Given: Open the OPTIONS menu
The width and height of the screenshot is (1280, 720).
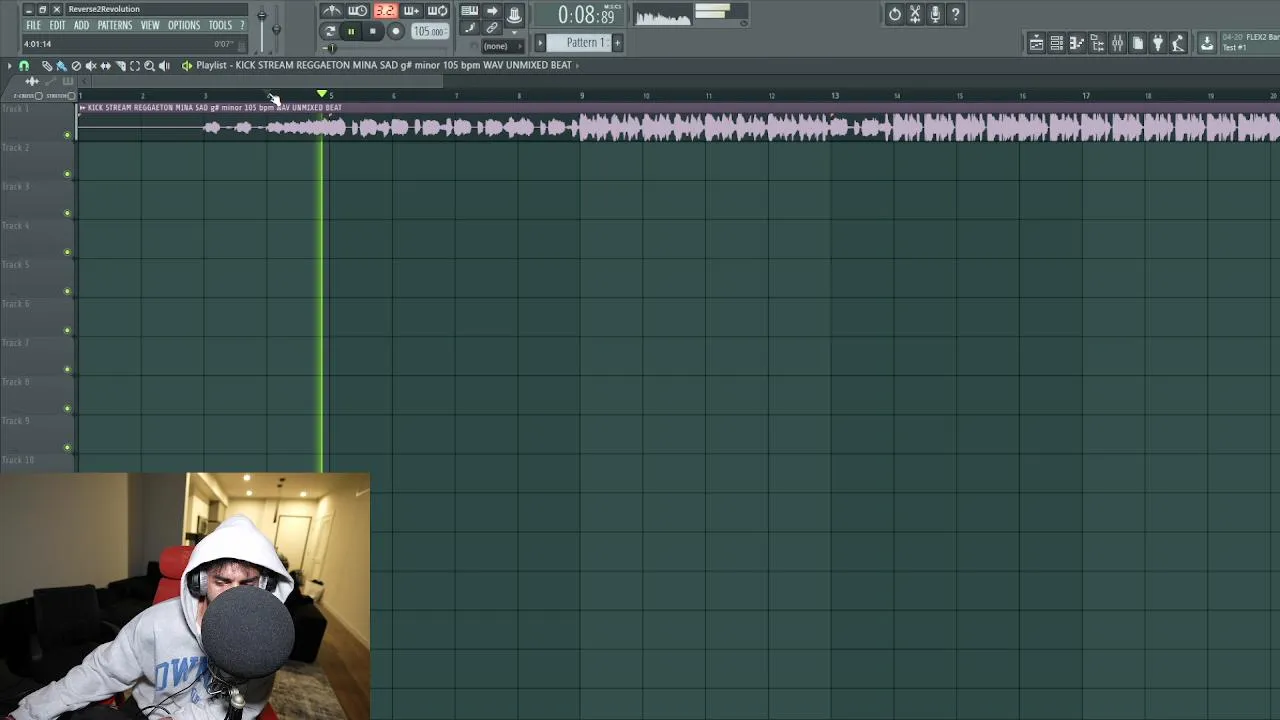Looking at the screenshot, I should [x=184, y=25].
